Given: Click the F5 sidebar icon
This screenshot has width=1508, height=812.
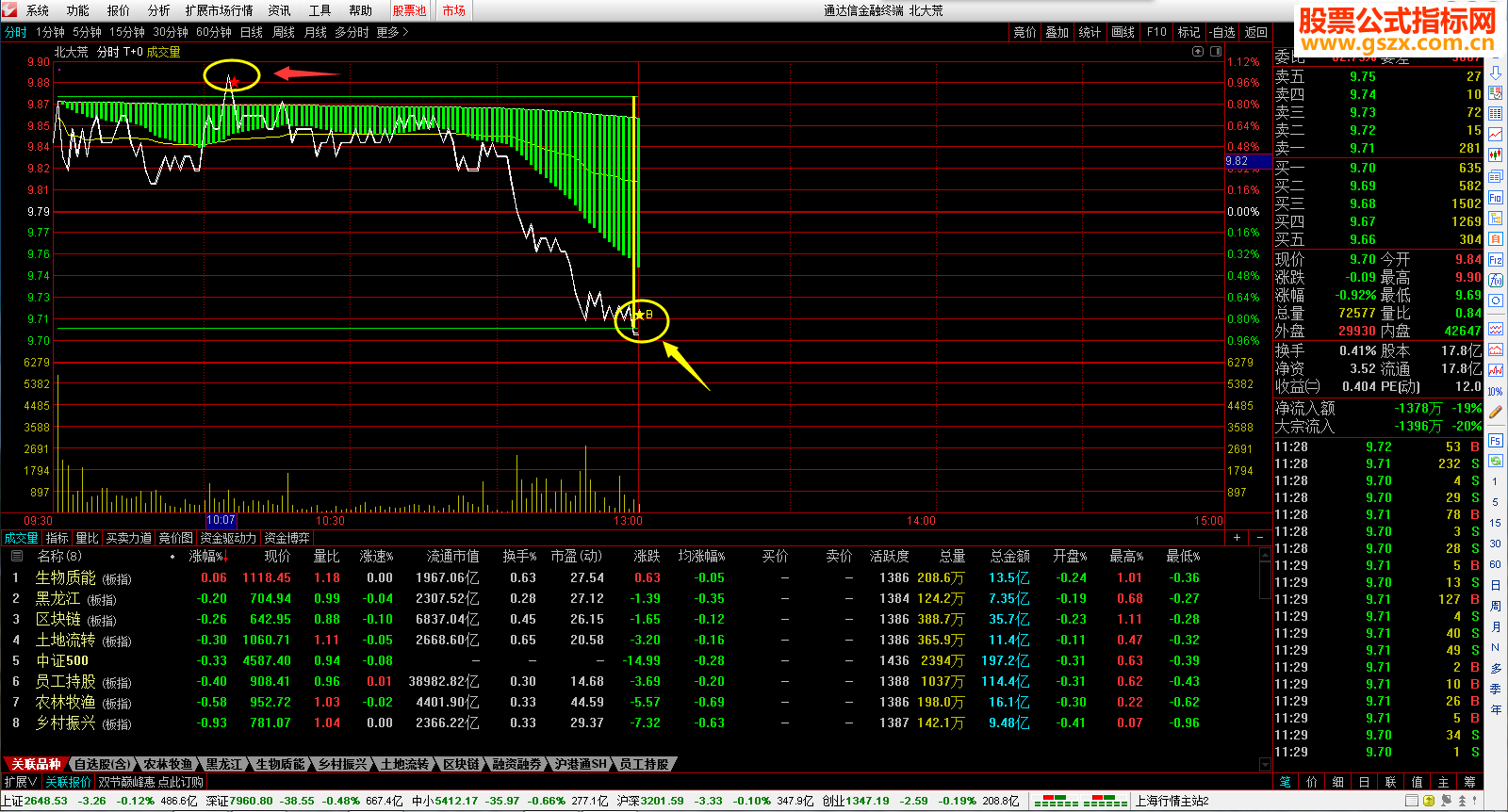Looking at the screenshot, I should [1496, 440].
